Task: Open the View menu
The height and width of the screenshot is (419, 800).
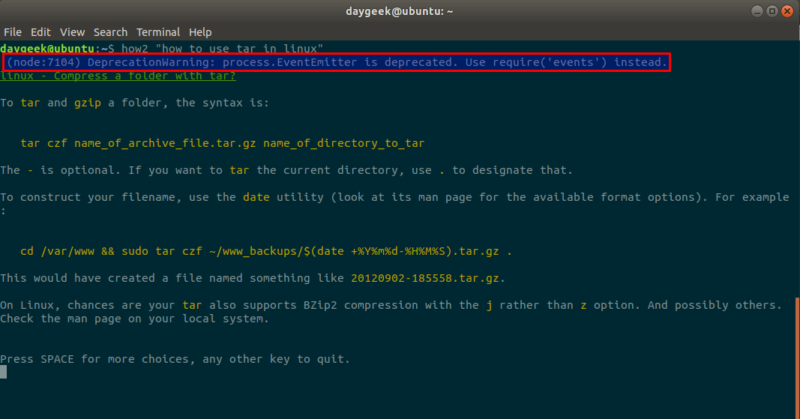Action: pyautogui.click(x=72, y=32)
